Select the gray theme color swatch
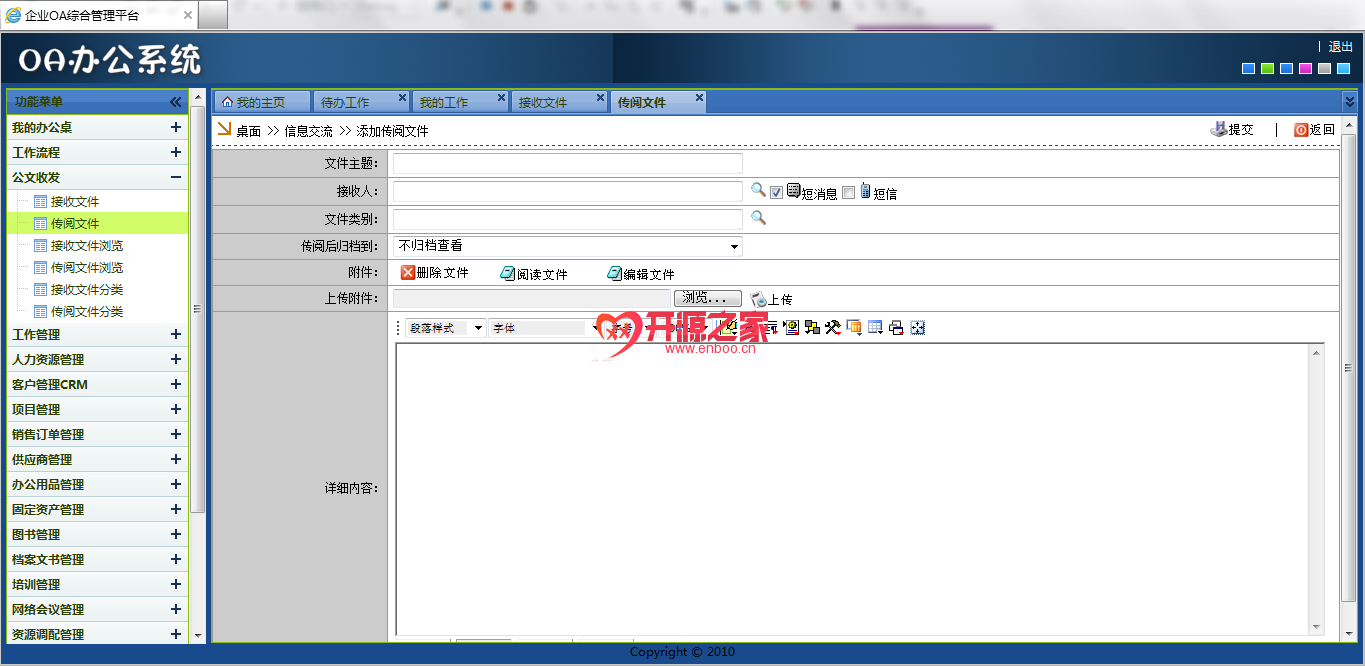Screen dimensions: 1365x666 click(x=1324, y=68)
